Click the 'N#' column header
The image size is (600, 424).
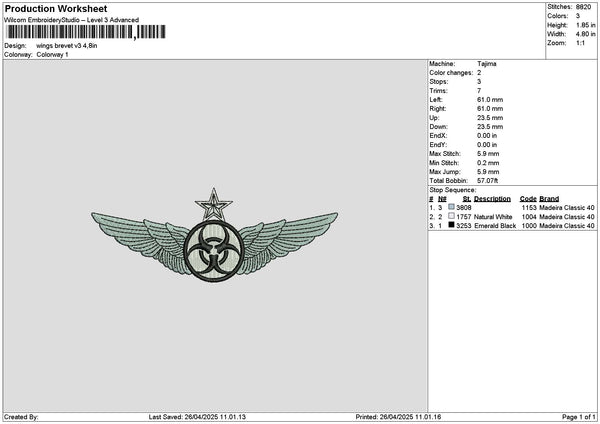pos(442,199)
